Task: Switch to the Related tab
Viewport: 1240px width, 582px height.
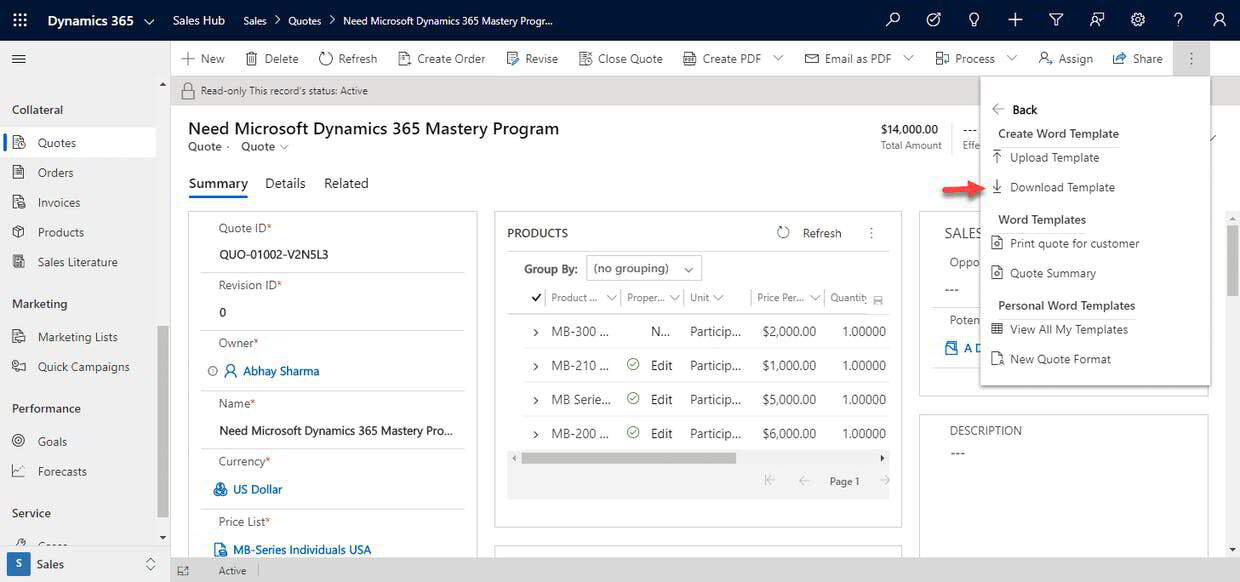Action: point(346,183)
